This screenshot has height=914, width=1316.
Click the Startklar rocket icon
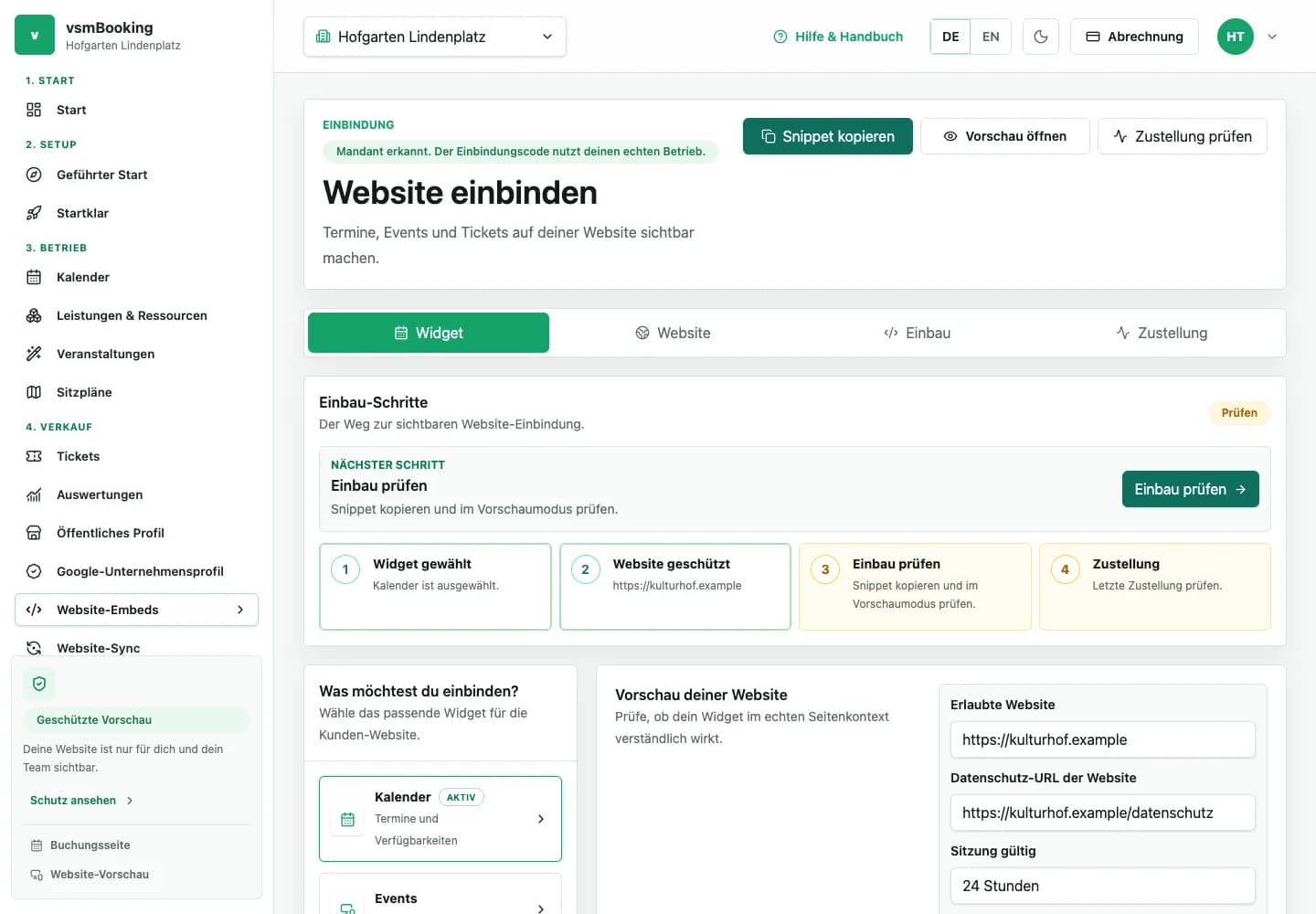click(34, 213)
